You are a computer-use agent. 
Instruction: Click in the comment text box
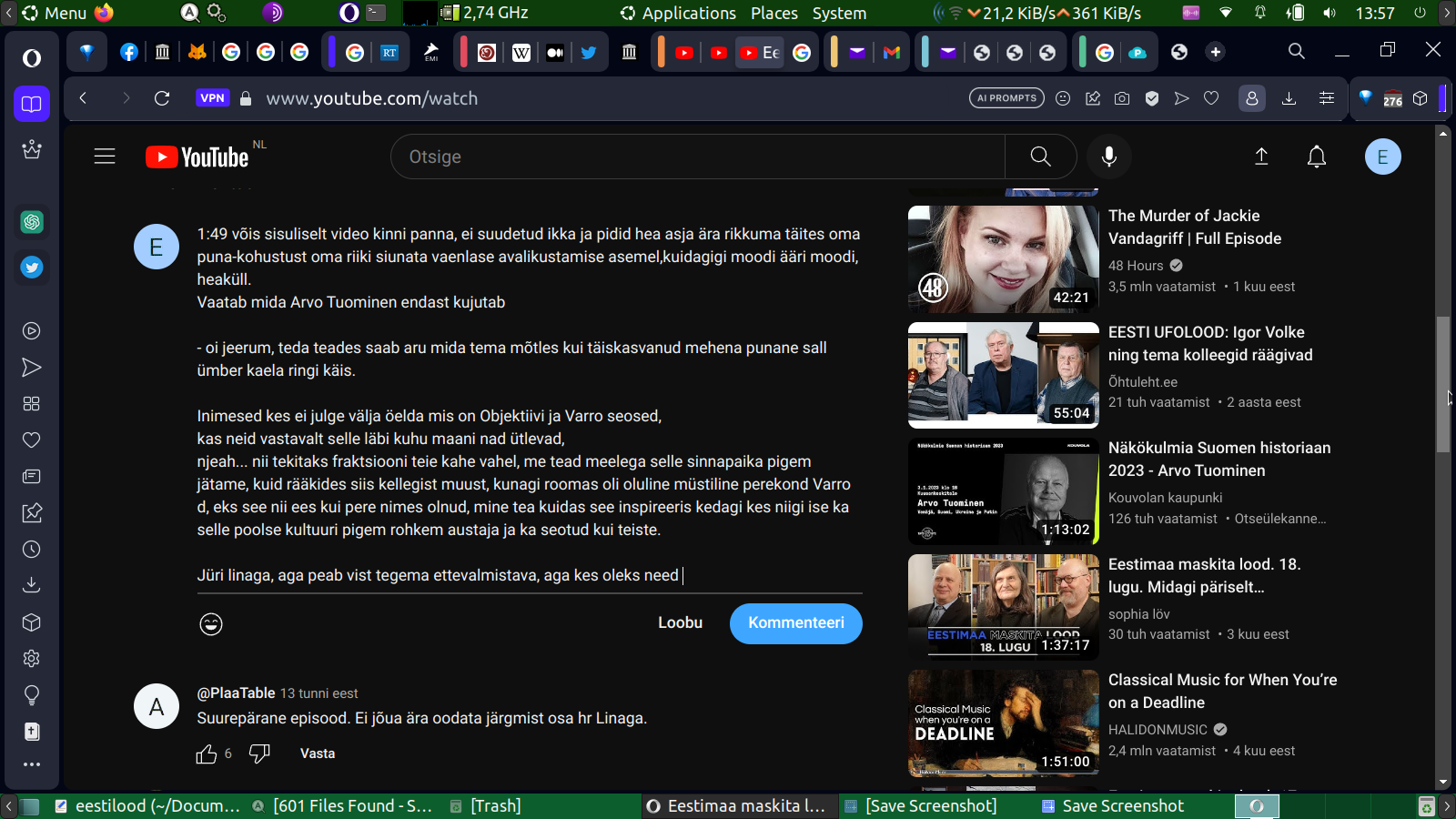click(x=530, y=404)
